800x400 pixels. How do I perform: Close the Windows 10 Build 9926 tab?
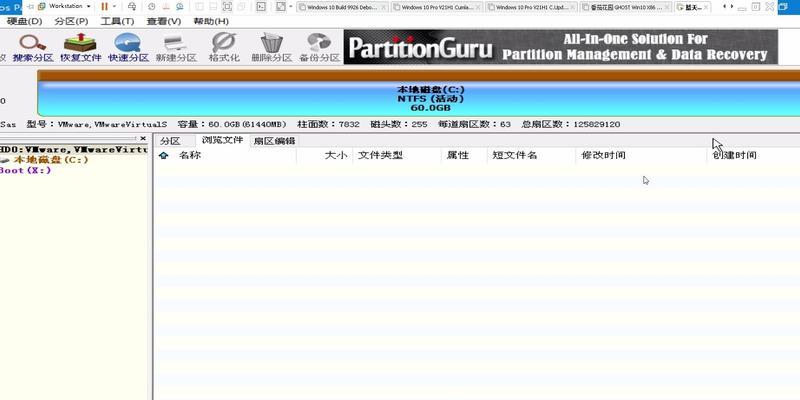(383, 8)
